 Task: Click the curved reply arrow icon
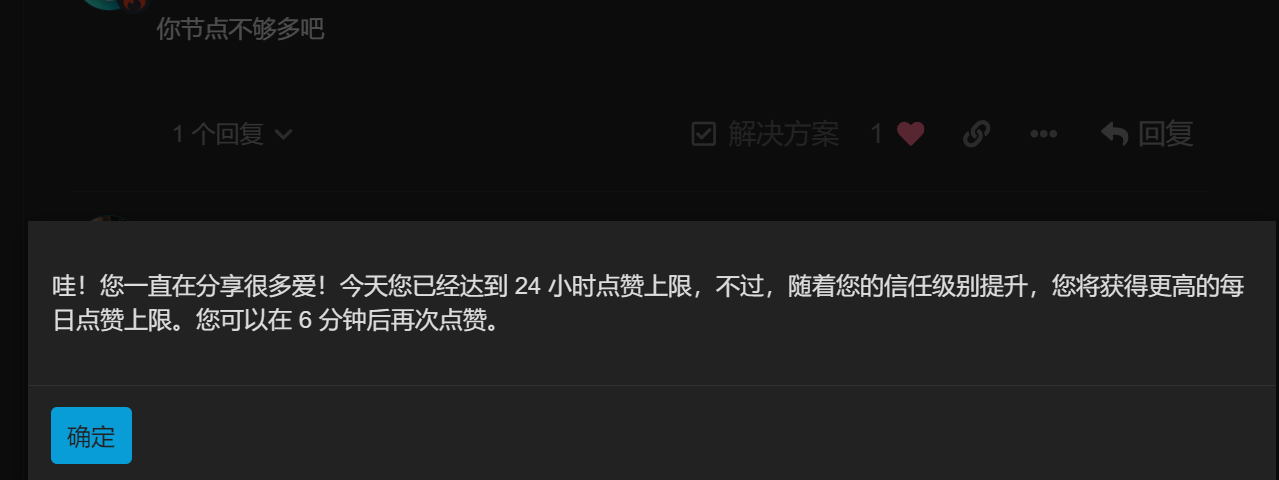[1114, 133]
